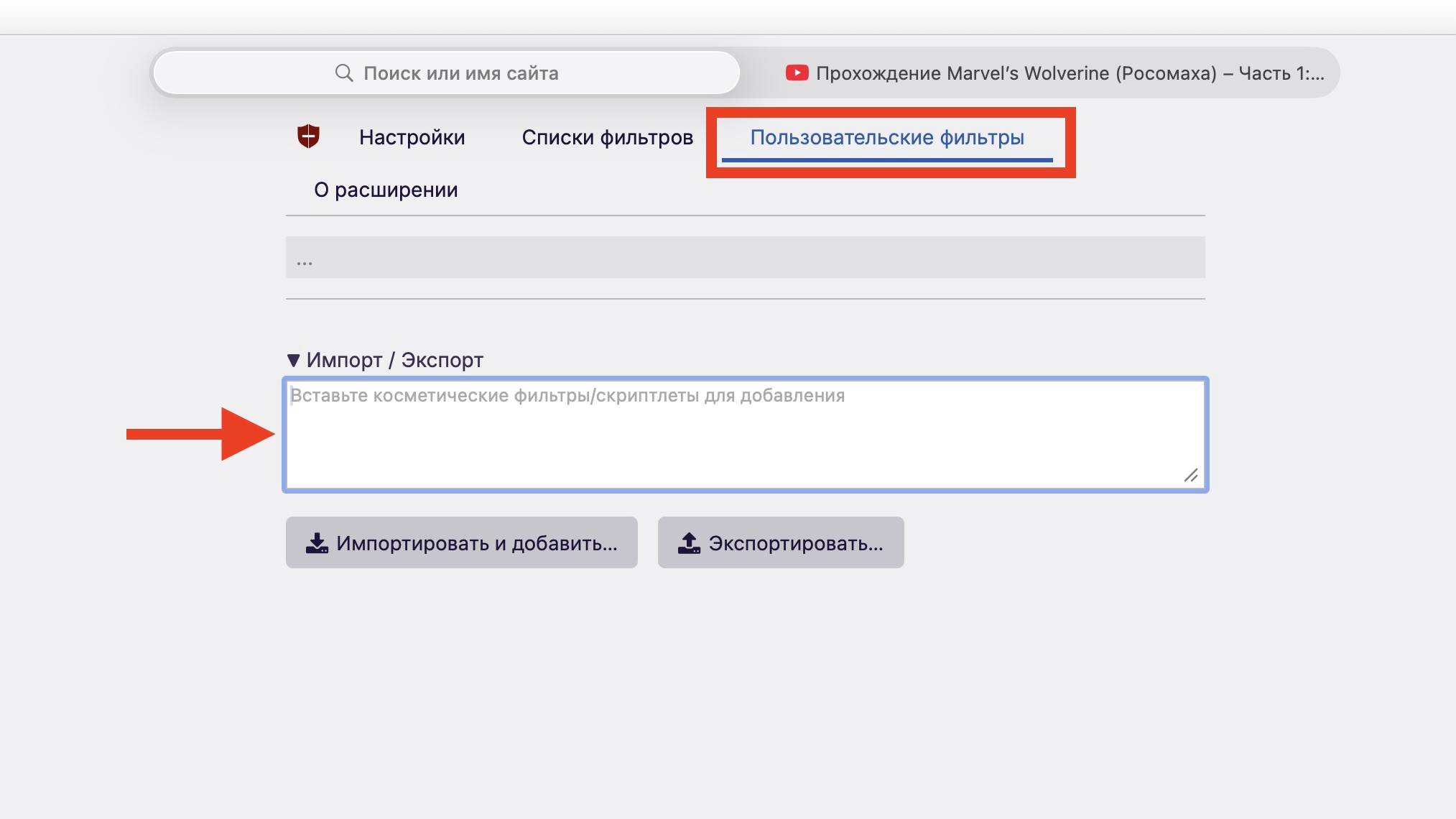
Task: Click the uBlock shield logo icon
Action: [308, 136]
